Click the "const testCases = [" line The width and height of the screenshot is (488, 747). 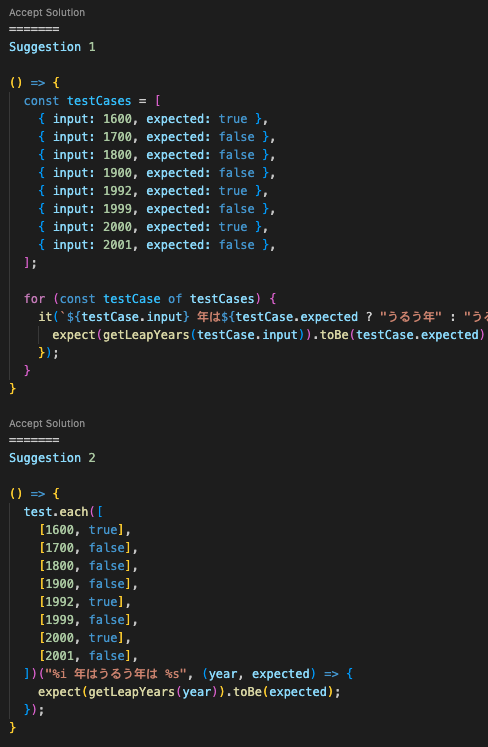[92, 101]
